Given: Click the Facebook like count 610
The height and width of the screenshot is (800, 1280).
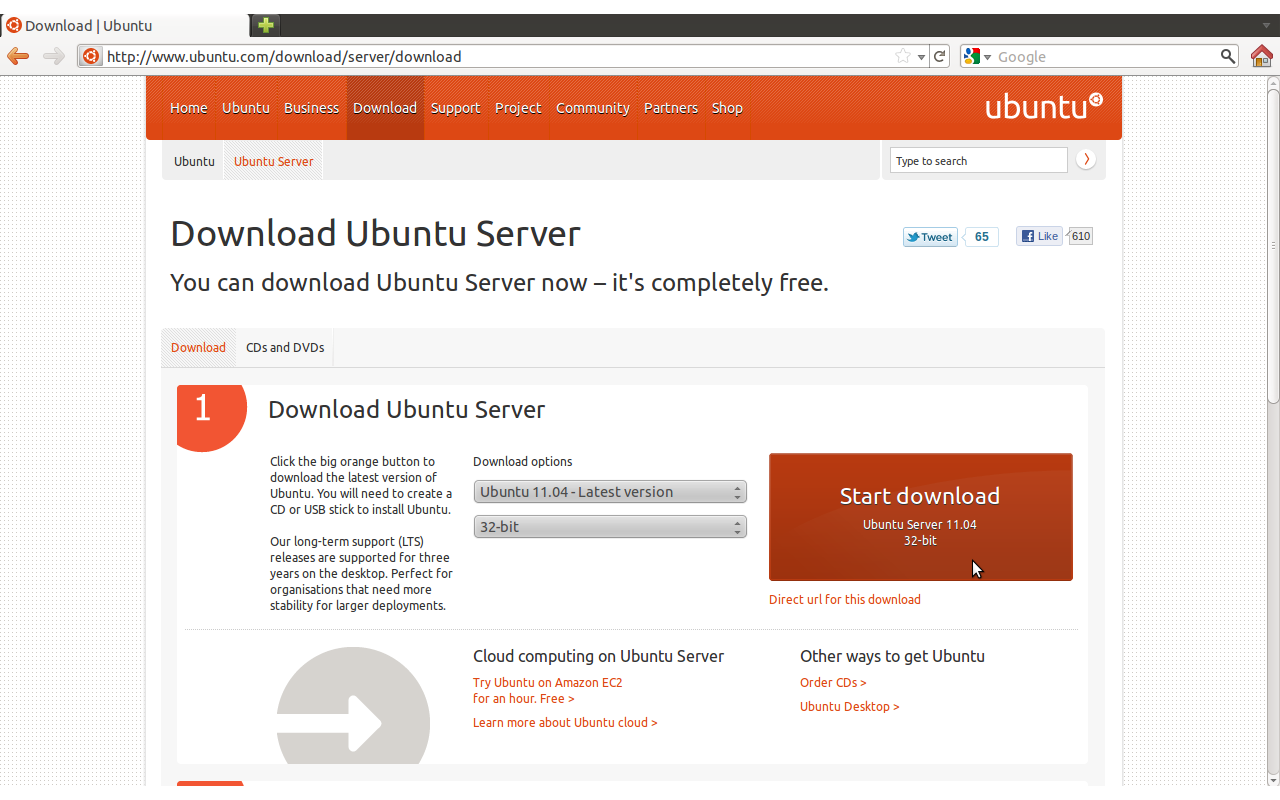Looking at the screenshot, I should point(1081,236).
